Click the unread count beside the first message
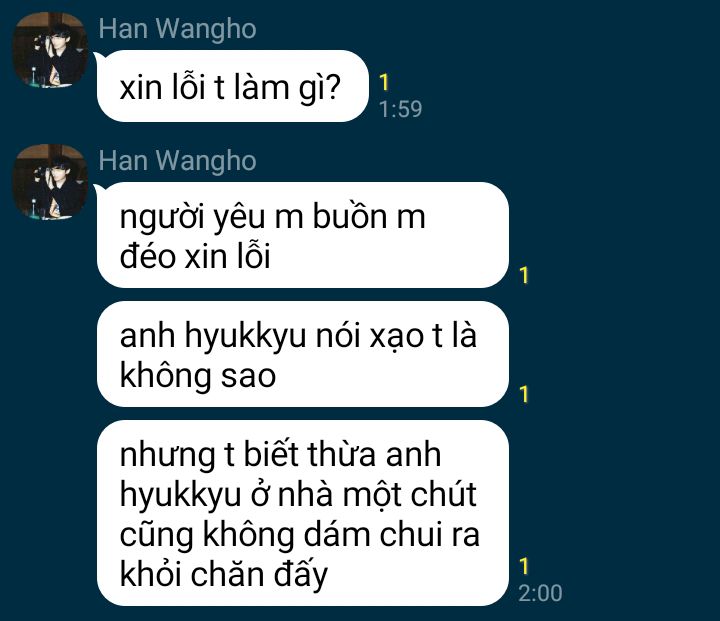Image resolution: width=720 pixels, height=621 pixels. click(x=384, y=83)
